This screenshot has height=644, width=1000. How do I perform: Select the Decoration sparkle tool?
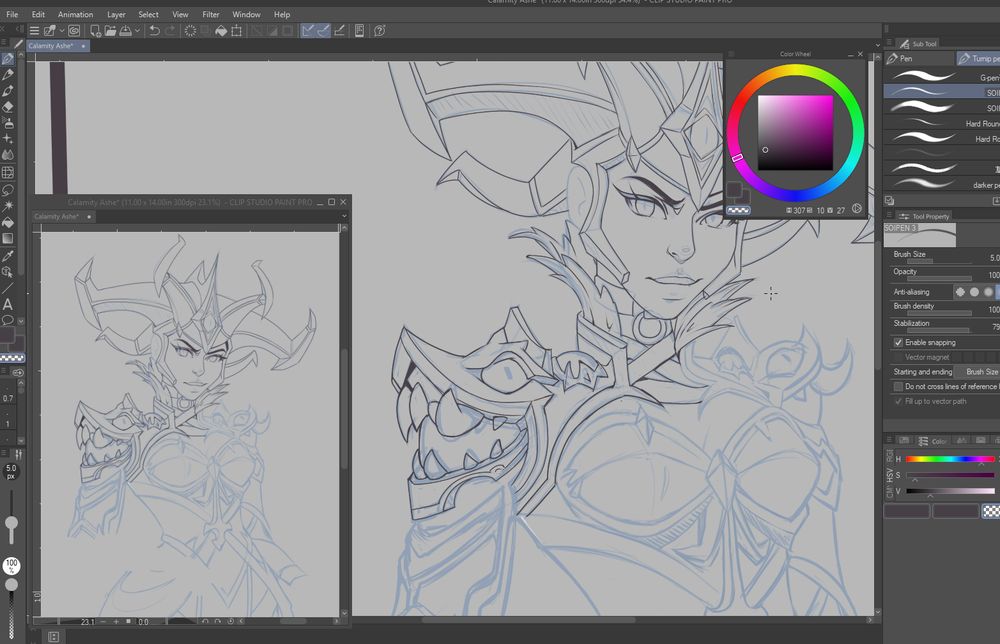8,138
